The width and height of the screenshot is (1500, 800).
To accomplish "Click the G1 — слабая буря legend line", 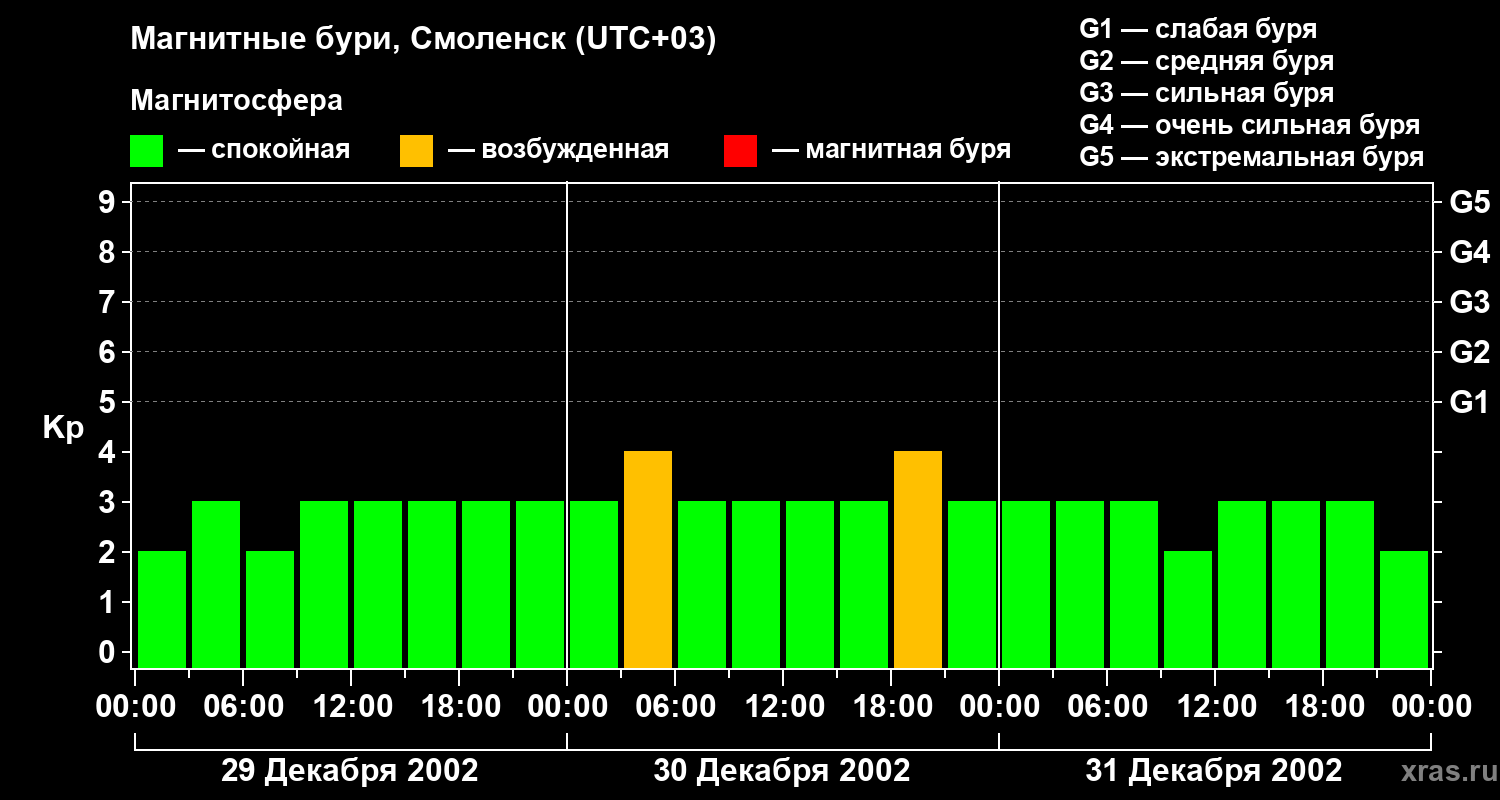I will coord(1198,28).
